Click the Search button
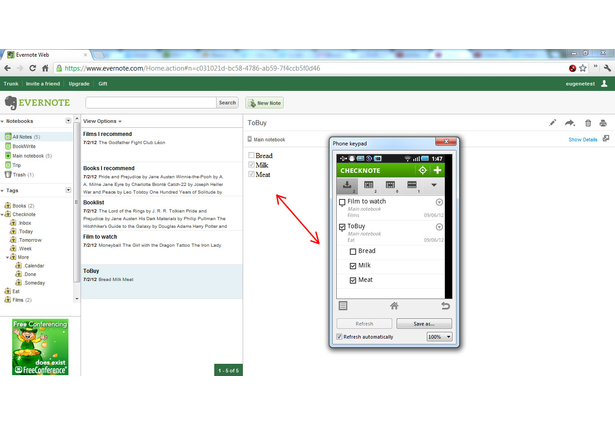615x424 pixels. click(227, 103)
